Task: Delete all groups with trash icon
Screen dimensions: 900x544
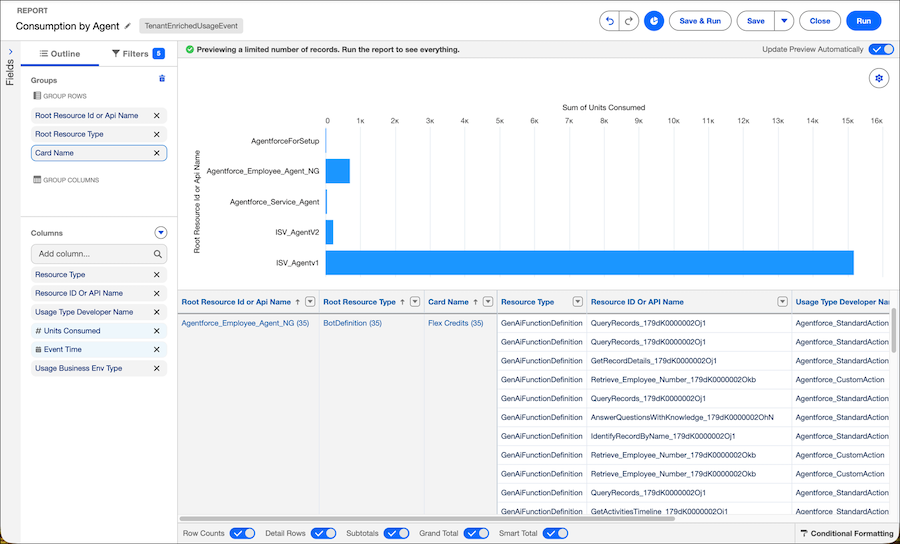Action: coord(162,79)
